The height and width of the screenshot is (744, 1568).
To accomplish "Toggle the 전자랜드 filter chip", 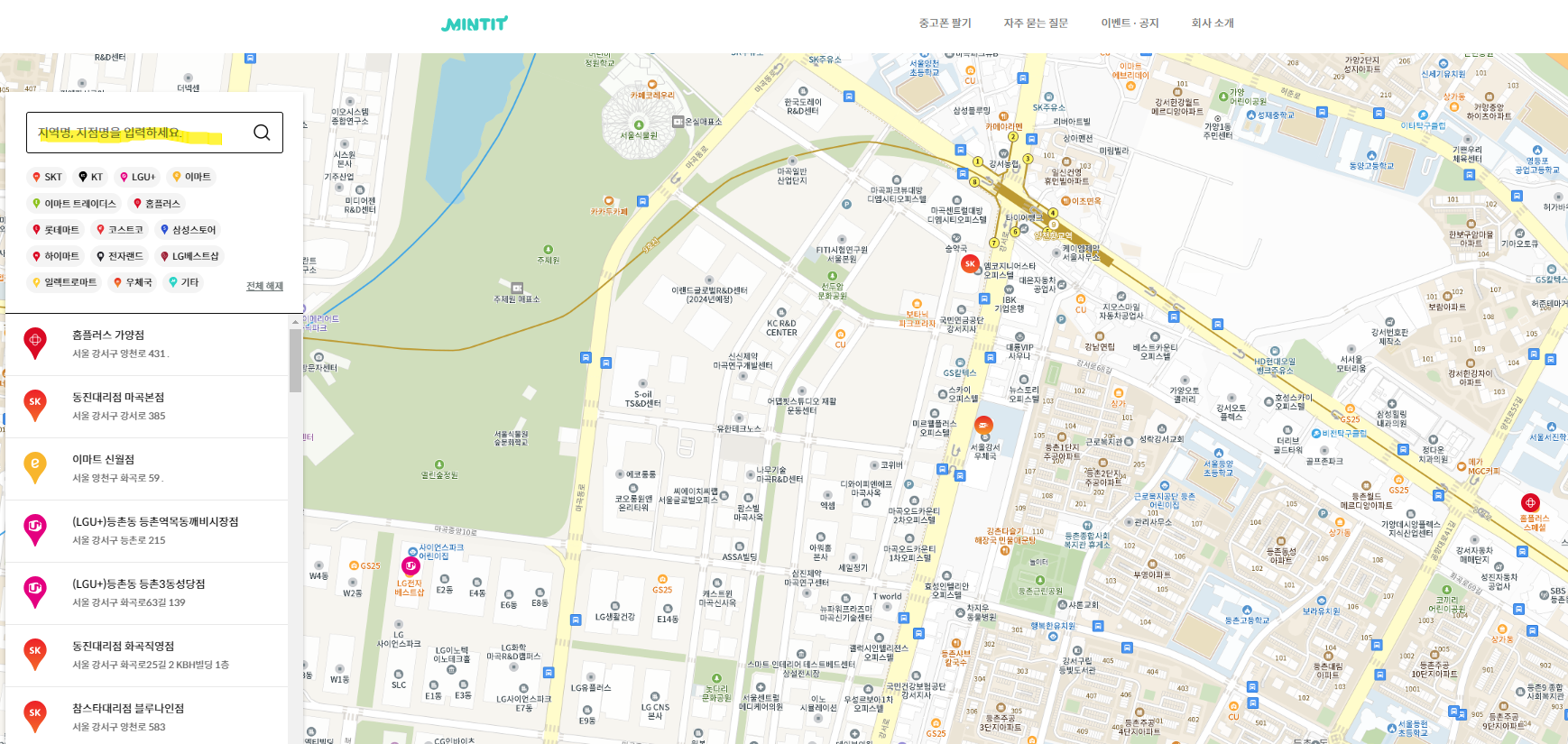I will [120, 256].
